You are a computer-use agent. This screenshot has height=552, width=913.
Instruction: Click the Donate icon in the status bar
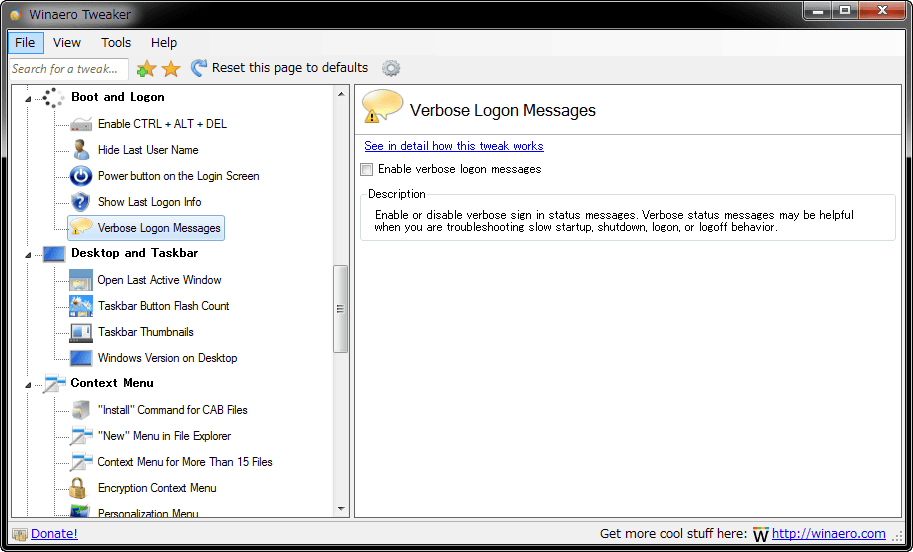coord(20,534)
